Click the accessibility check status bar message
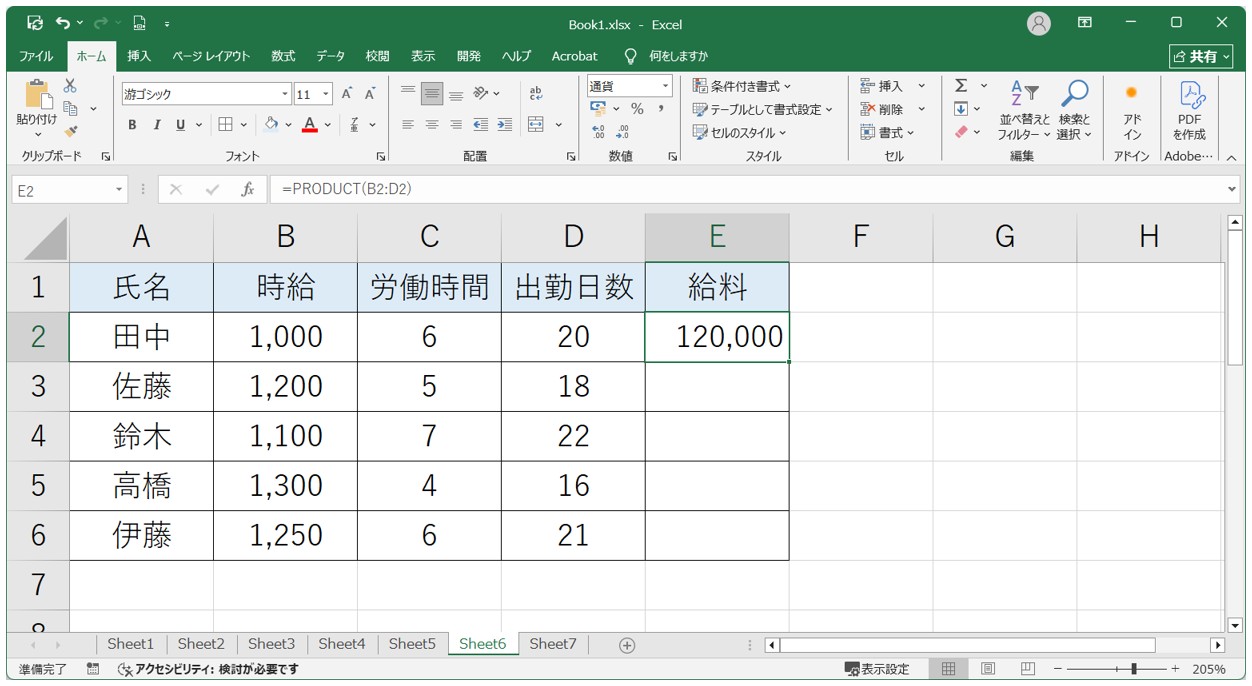Image resolution: width=1252 pixels, height=686 pixels. tap(208, 669)
